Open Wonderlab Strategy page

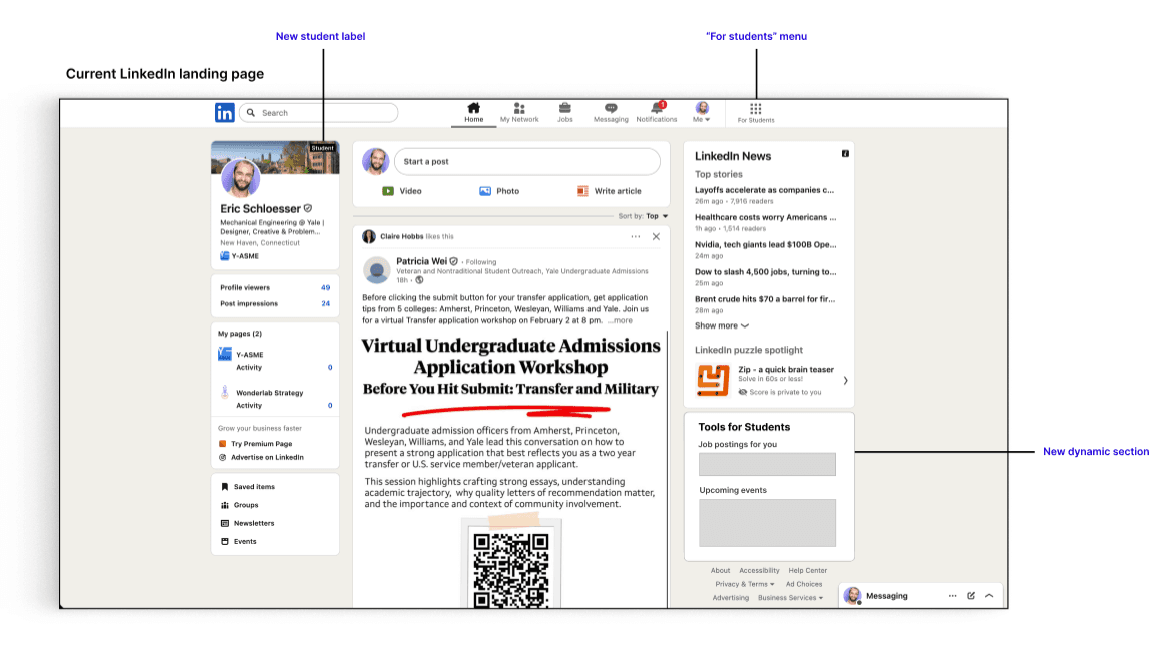[x=269, y=393]
